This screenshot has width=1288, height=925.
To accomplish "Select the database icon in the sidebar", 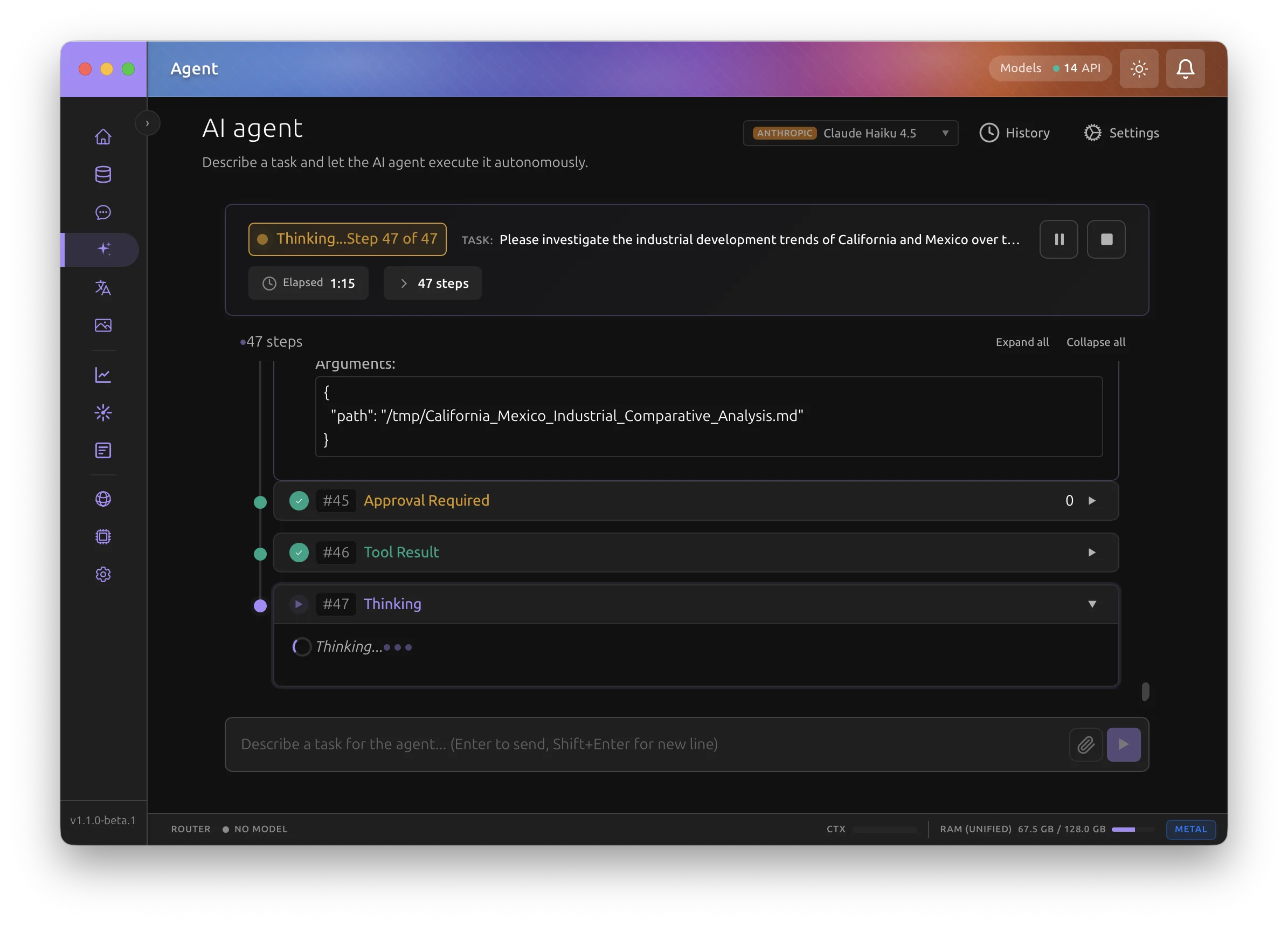I will 103,175.
